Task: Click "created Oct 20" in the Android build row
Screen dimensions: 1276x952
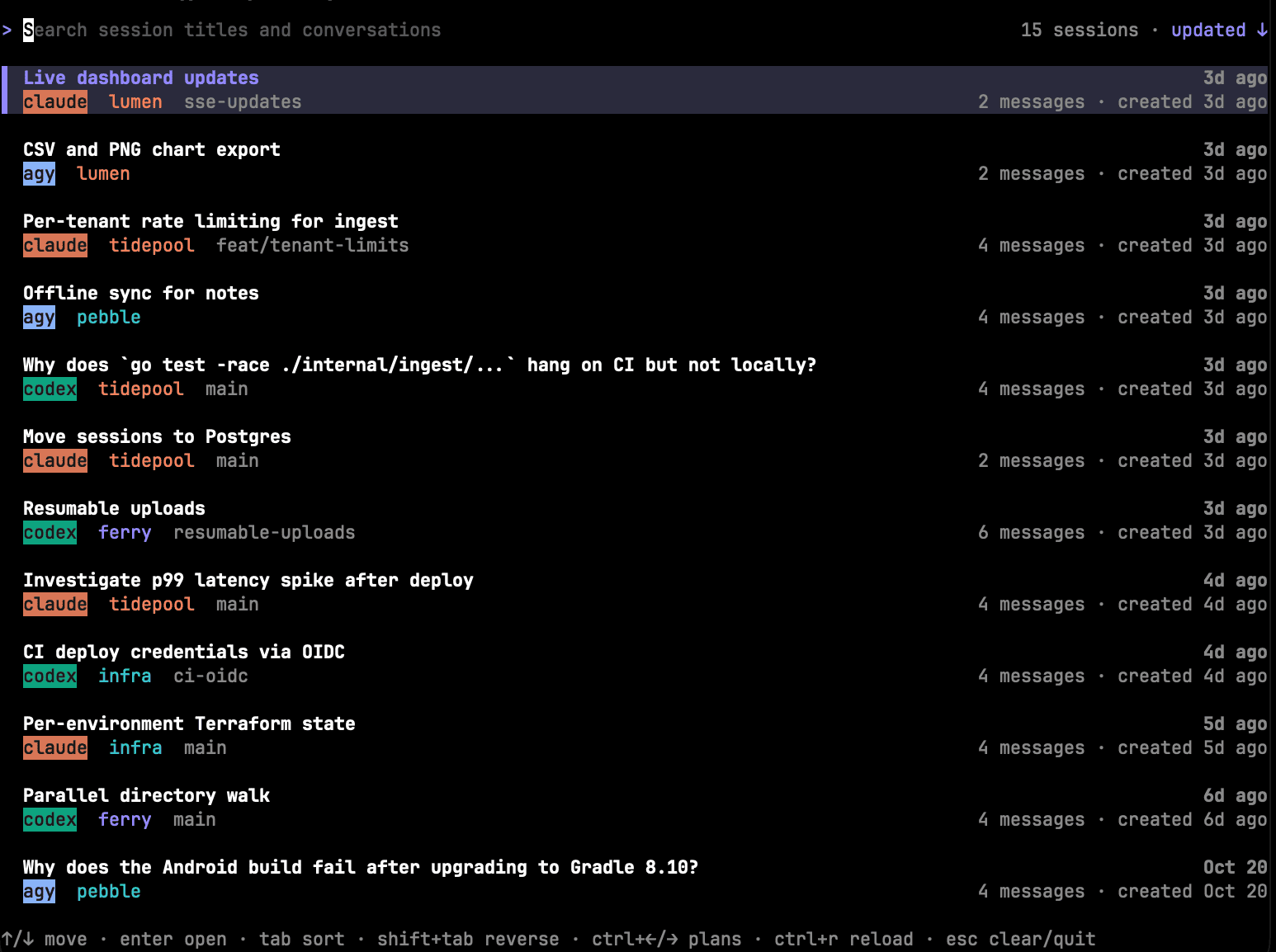Action: tap(1193, 891)
